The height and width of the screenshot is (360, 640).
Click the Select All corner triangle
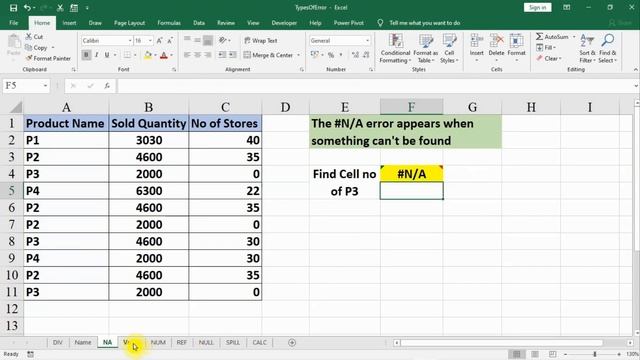tap(16, 107)
